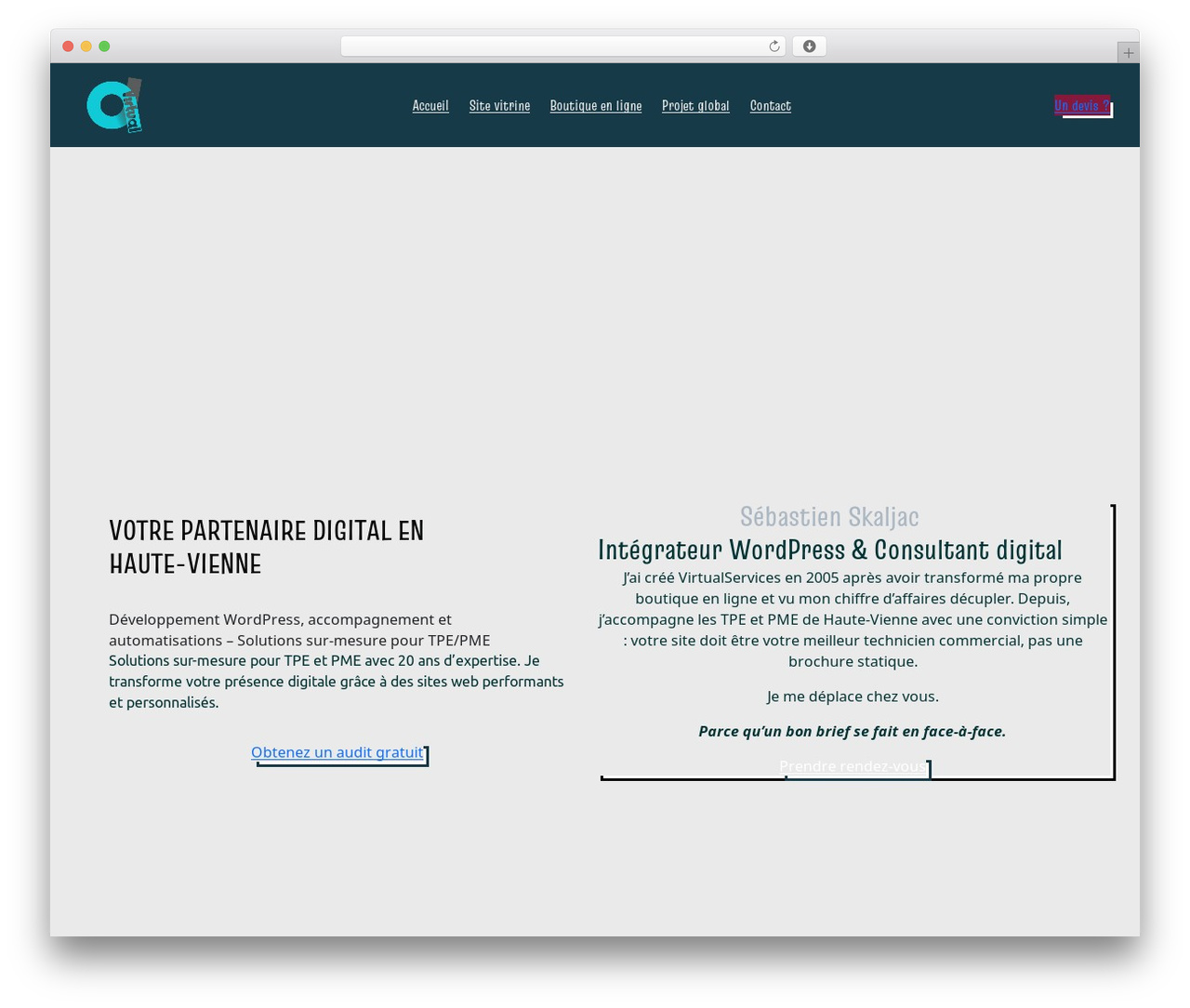The height and width of the screenshot is (1008, 1190).
Task: Focus the browser address bar
Action: tap(562, 46)
